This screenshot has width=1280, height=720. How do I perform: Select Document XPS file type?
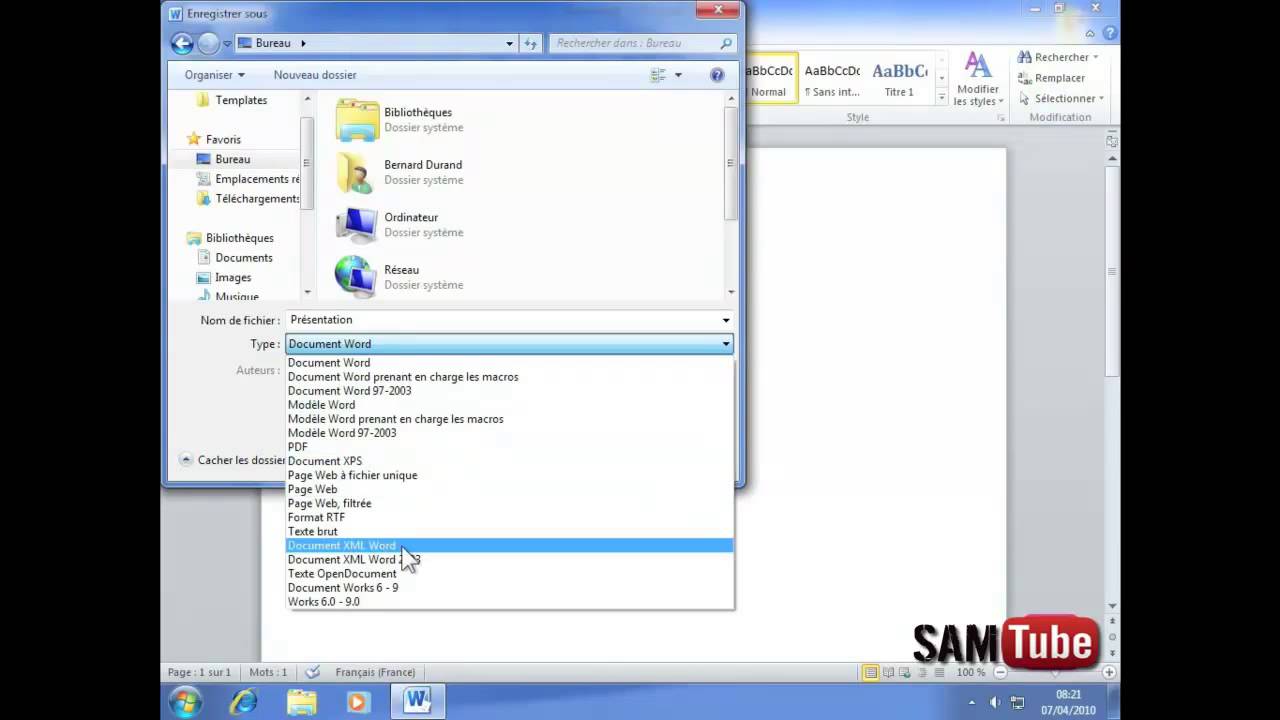pyautogui.click(x=510, y=461)
